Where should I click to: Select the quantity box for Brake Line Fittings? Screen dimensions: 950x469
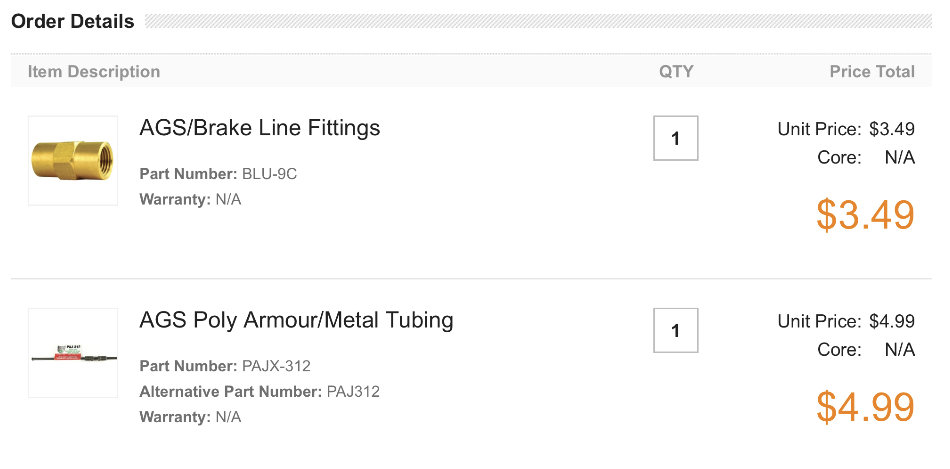point(676,138)
